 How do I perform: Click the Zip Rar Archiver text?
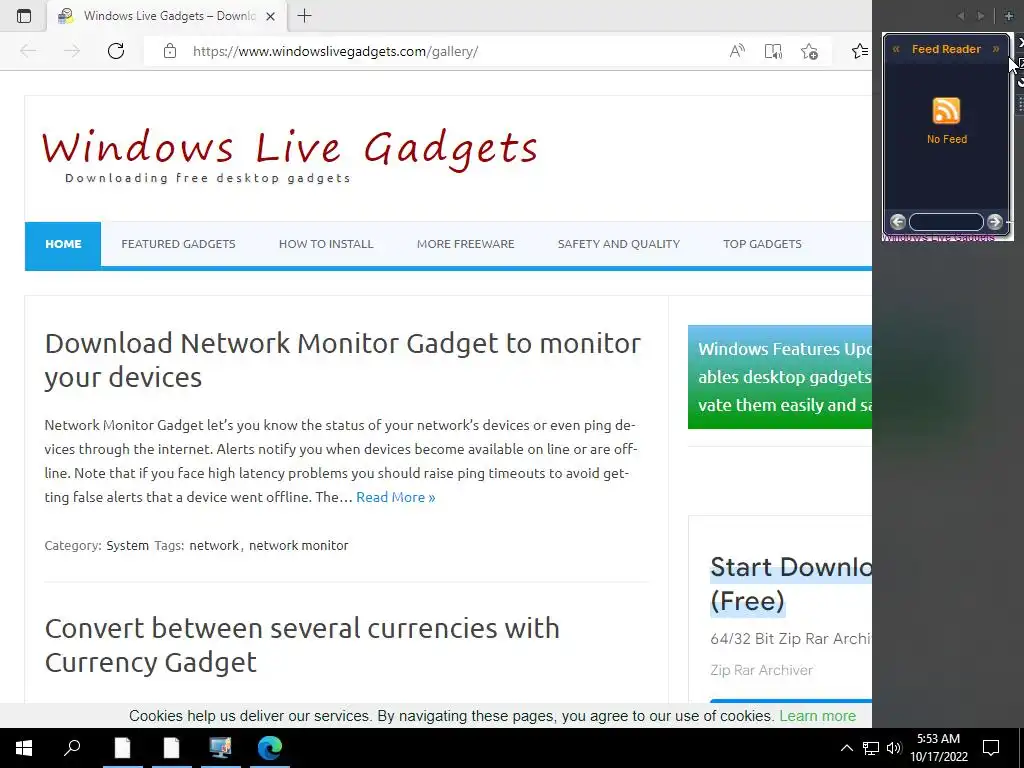(x=761, y=670)
